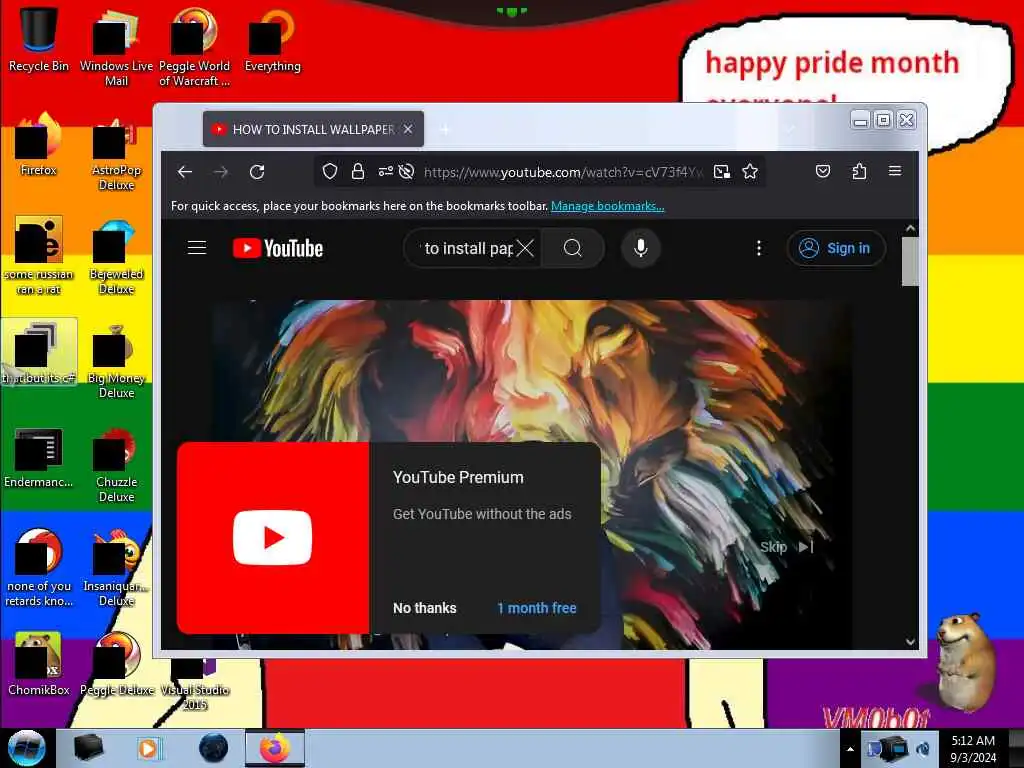This screenshot has height=768, width=1024.
Task: Select Peggle World of Warcraft desktop icon
Action: (194, 46)
